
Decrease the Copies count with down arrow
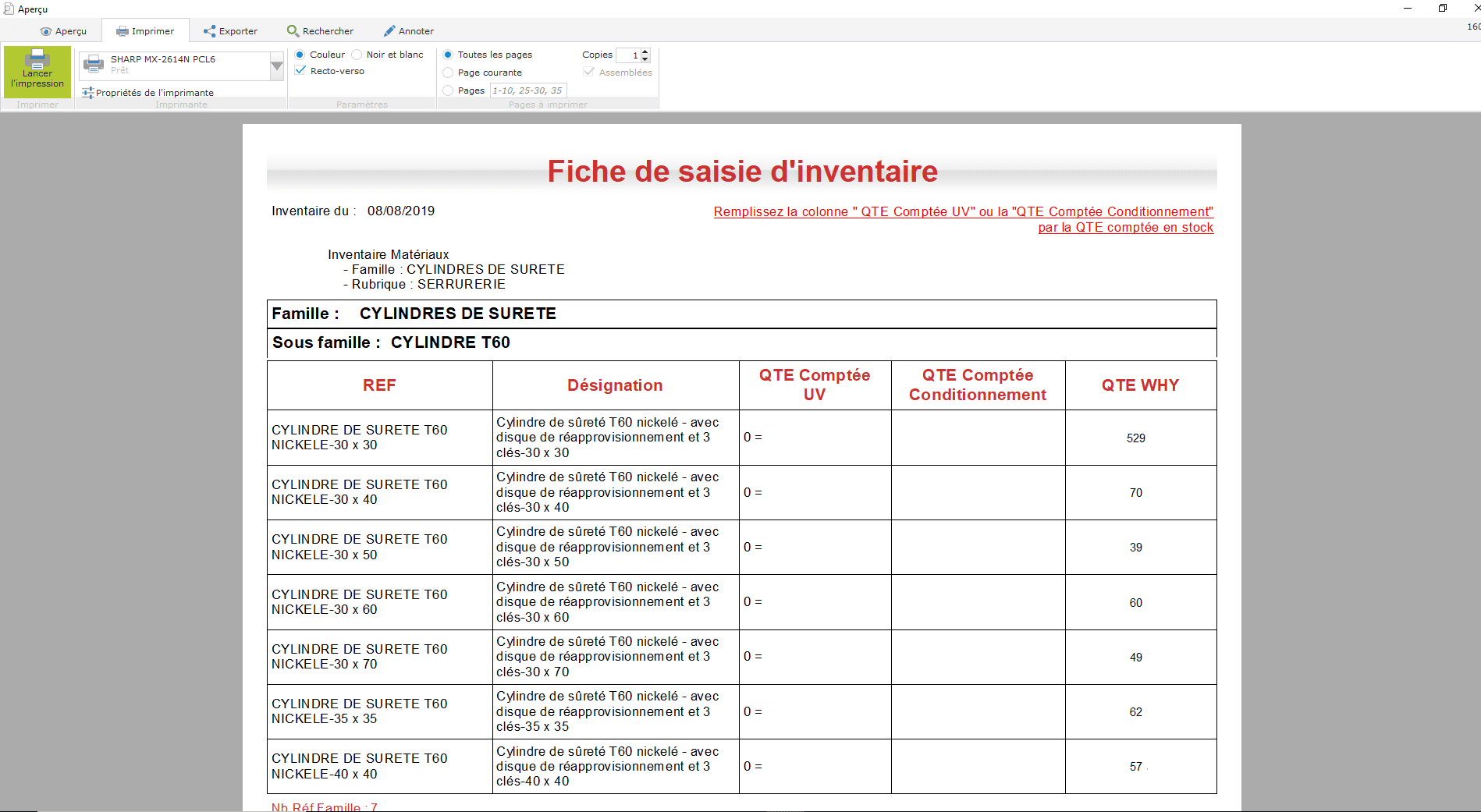click(645, 59)
